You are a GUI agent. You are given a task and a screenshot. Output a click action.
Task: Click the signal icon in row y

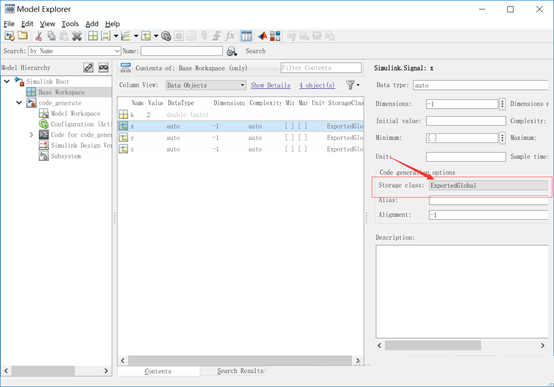pos(123,137)
